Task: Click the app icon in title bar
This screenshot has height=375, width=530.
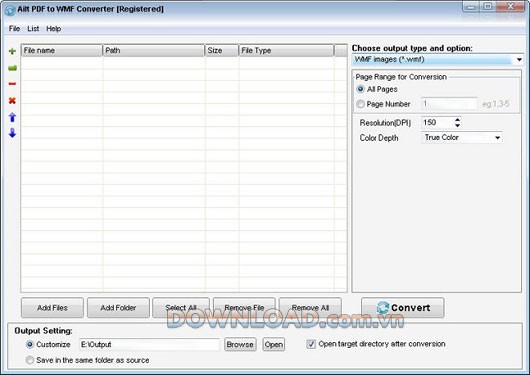Action: point(9,10)
